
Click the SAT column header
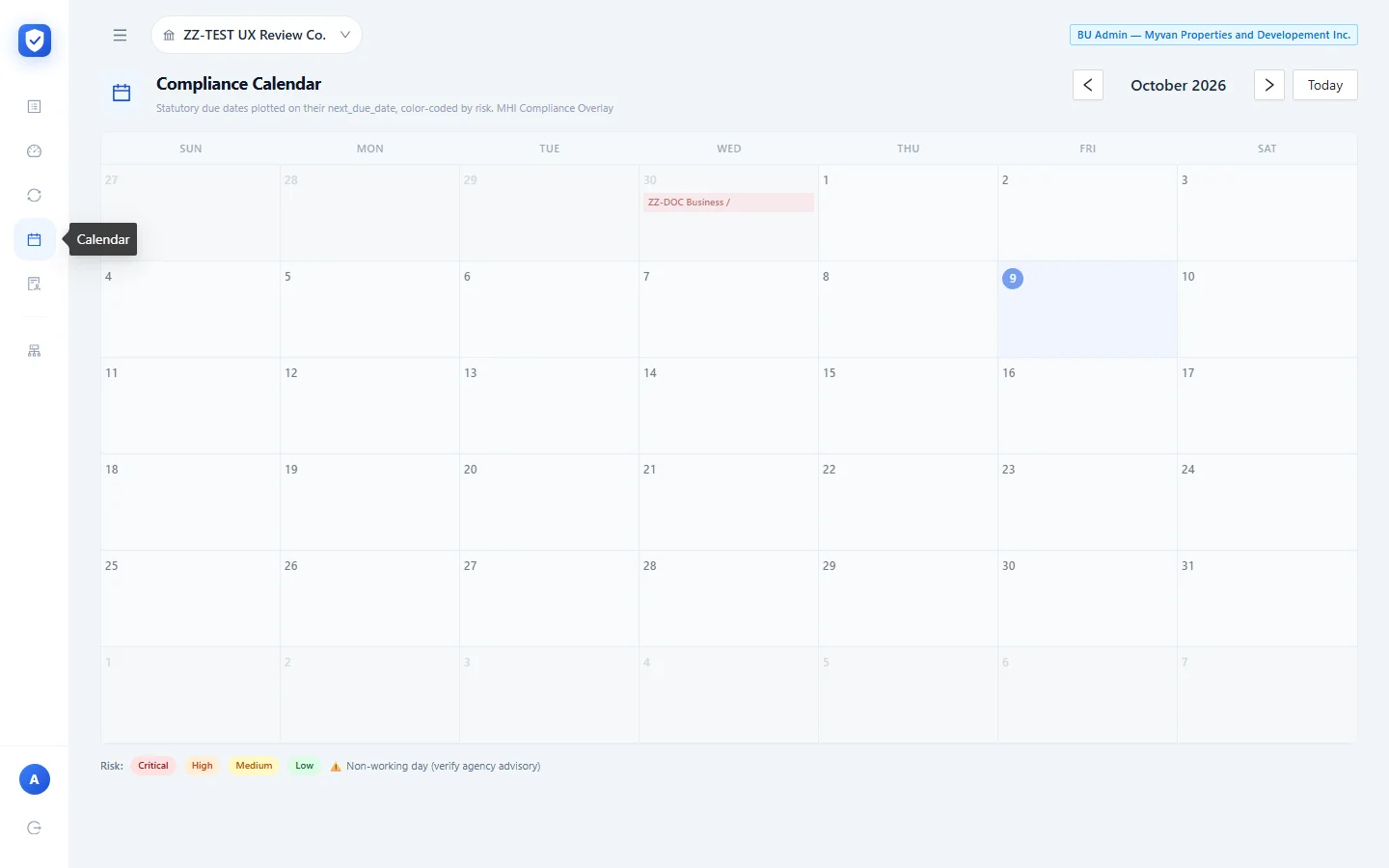click(x=1267, y=149)
